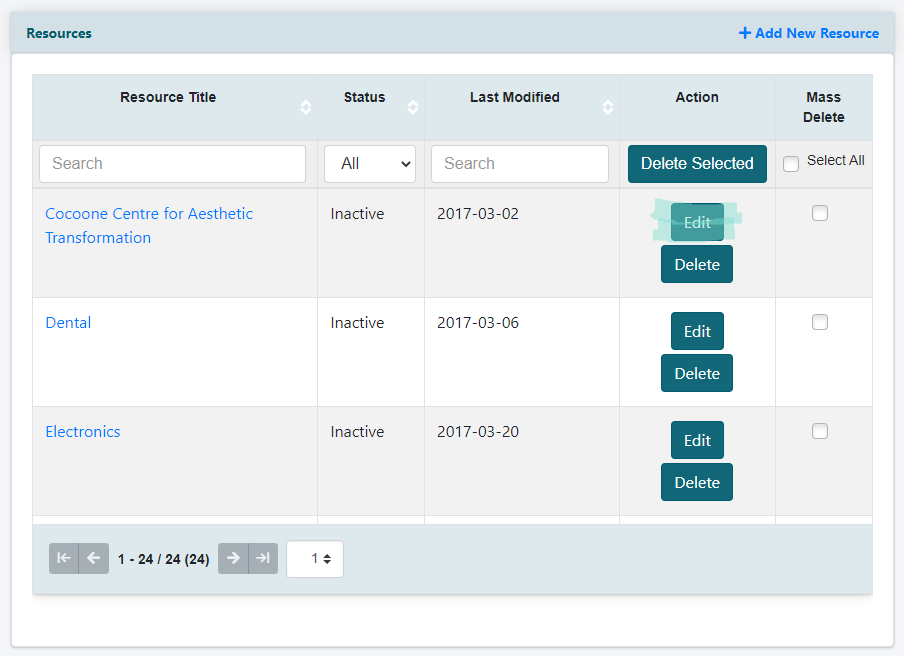Click the Resources panel header
The width and height of the screenshot is (904, 656).
(x=58, y=33)
